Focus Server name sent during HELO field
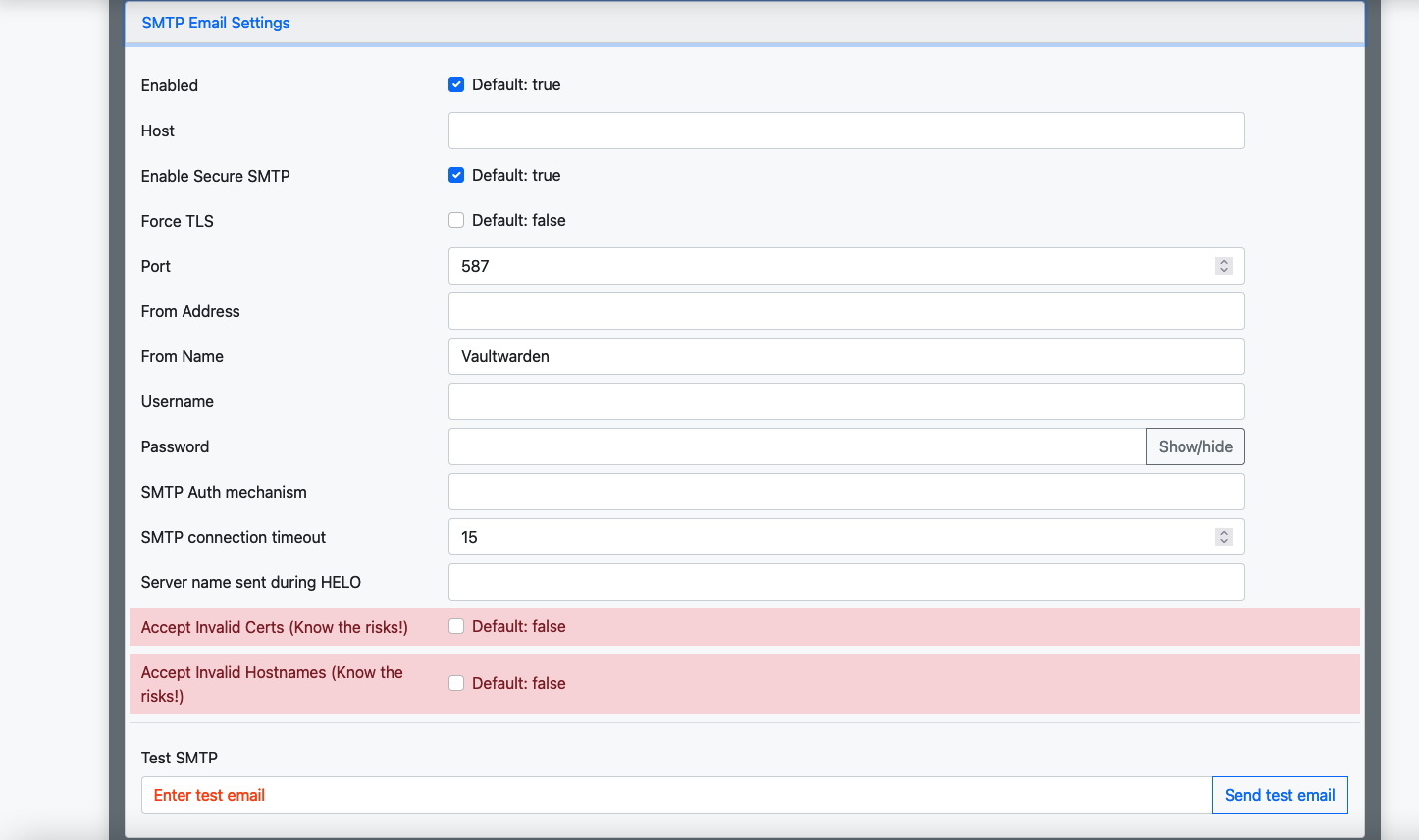Viewport: 1419px width, 840px height. (x=846, y=582)
